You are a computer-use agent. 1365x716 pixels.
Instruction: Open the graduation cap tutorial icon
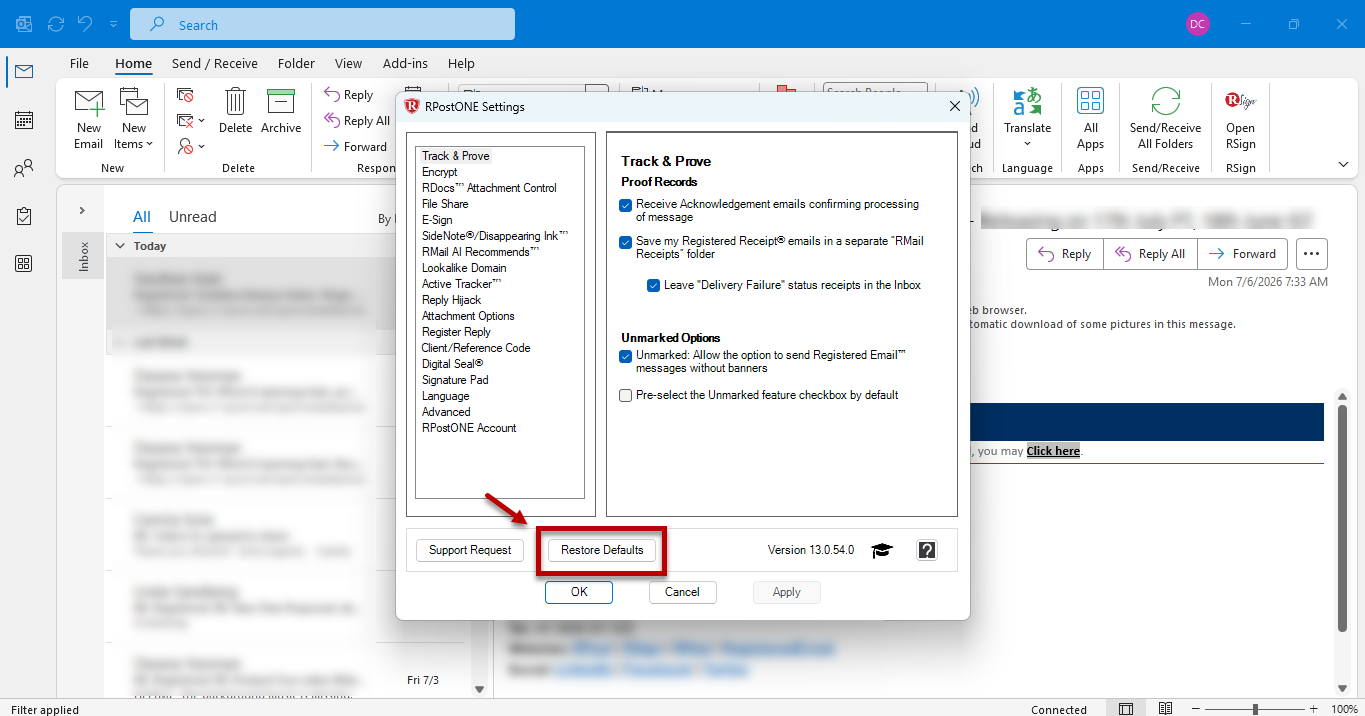pos(881,550)
